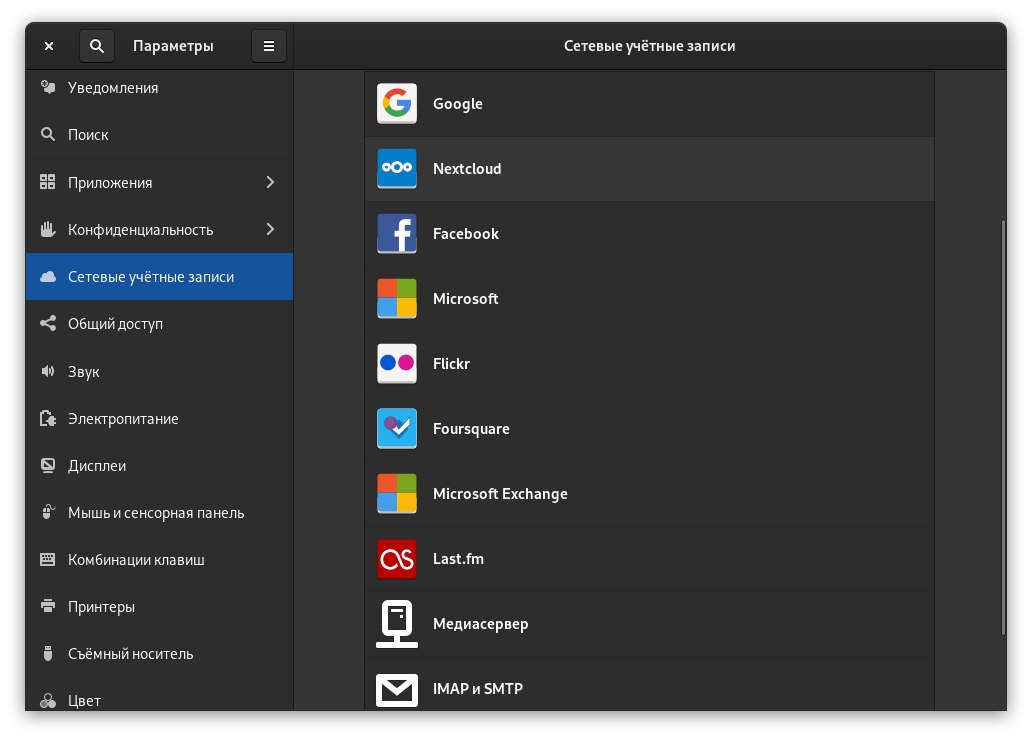This screenshot has height=739, width=1032.
Task: Click the Приложения grid icon
Action: (x=47, y=182)
